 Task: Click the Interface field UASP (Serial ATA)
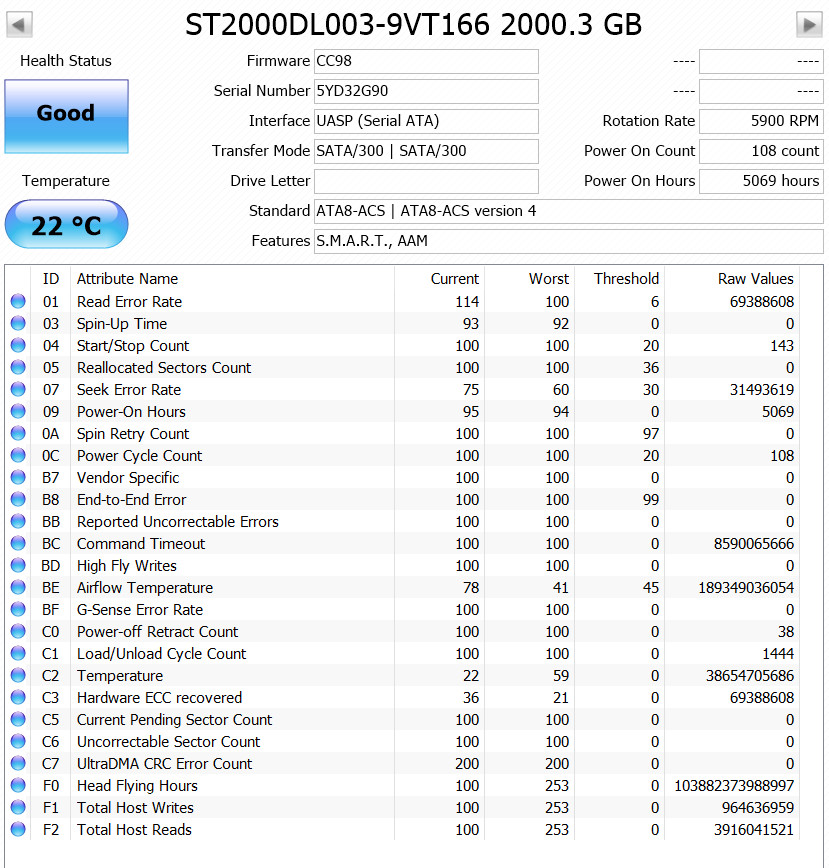pyautogui.click(x=426, y=121)
